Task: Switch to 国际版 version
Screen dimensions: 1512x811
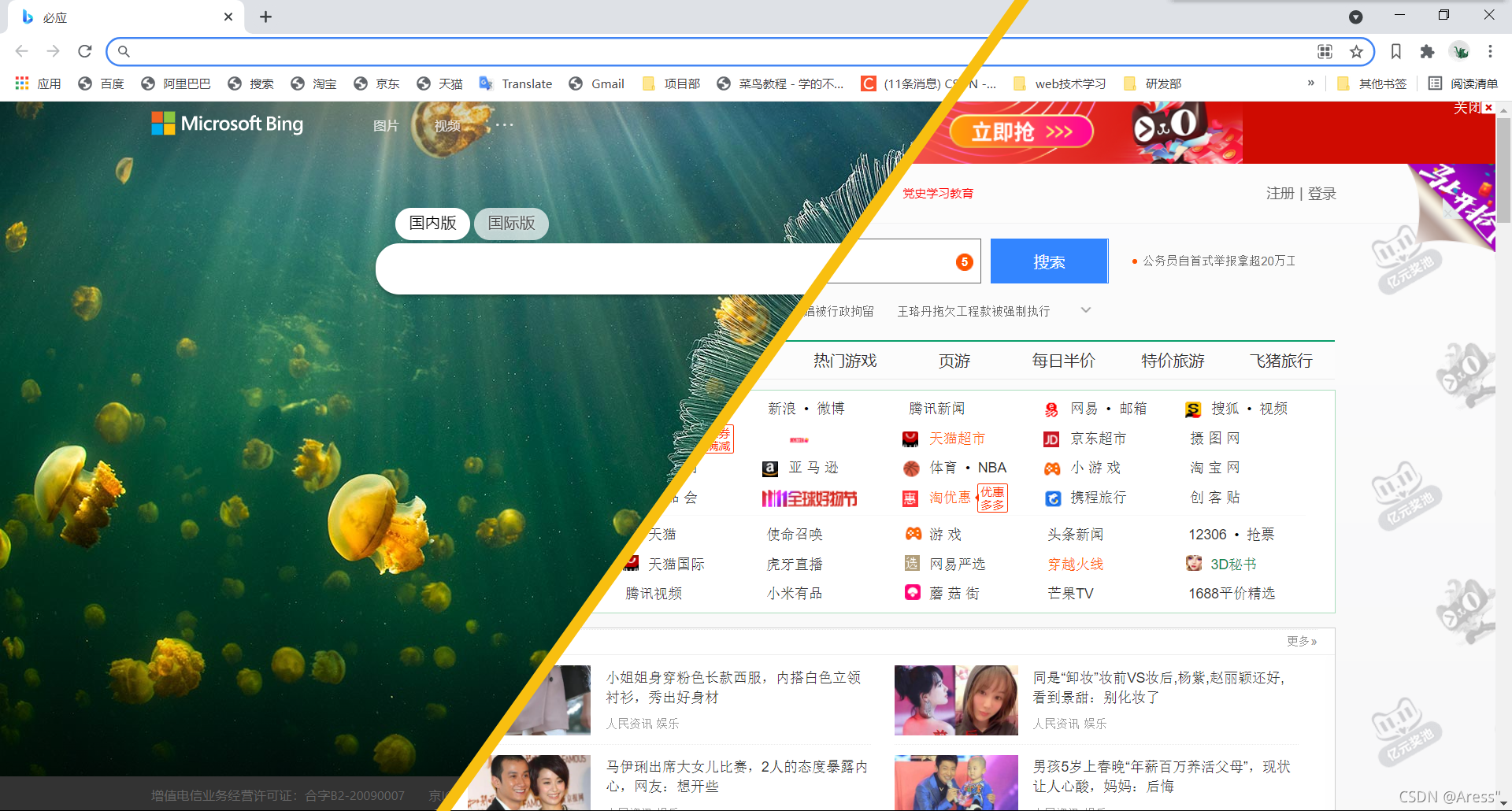Action: pos(511,223)
